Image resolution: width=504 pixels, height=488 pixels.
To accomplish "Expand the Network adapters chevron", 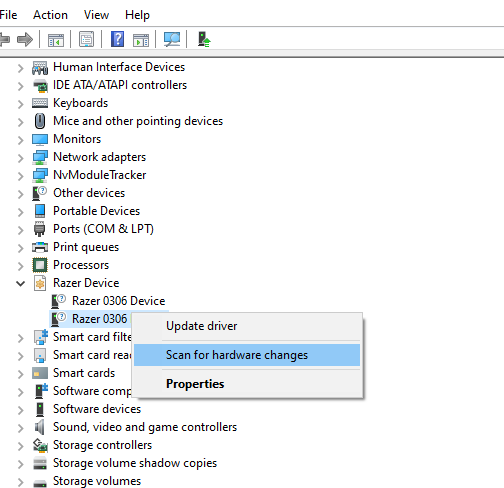I will [x=21, y=158].
